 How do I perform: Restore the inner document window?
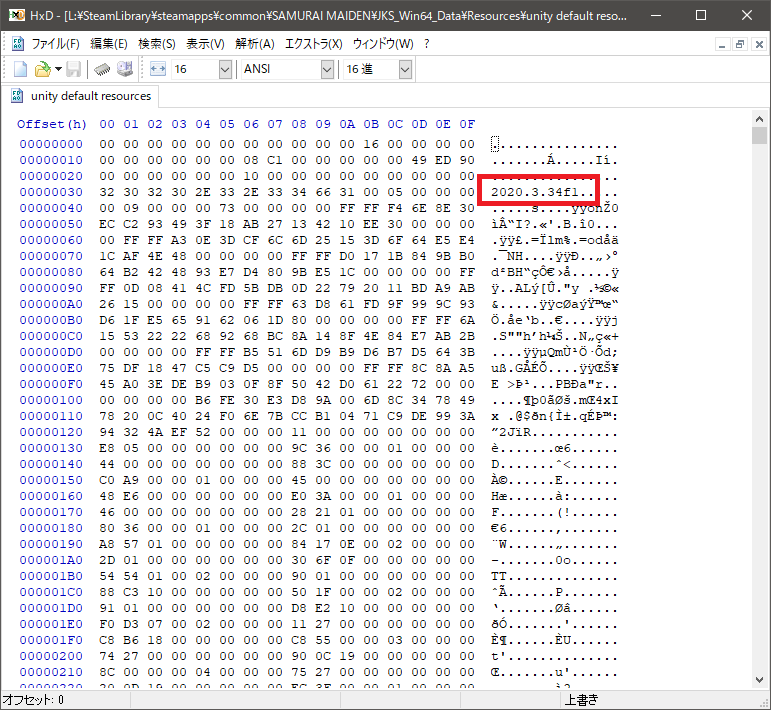(x=740, y=45)
